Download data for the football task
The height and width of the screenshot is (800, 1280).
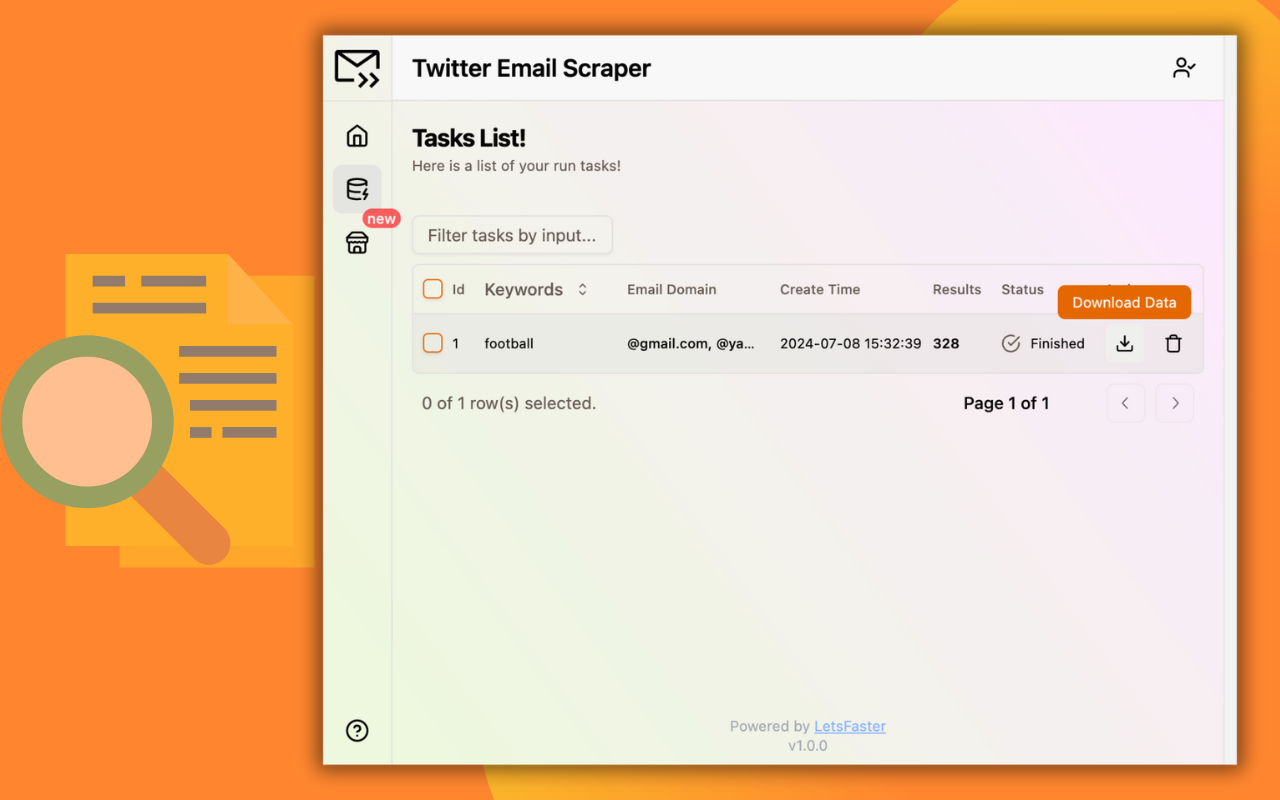click(x=1124, y=343)
